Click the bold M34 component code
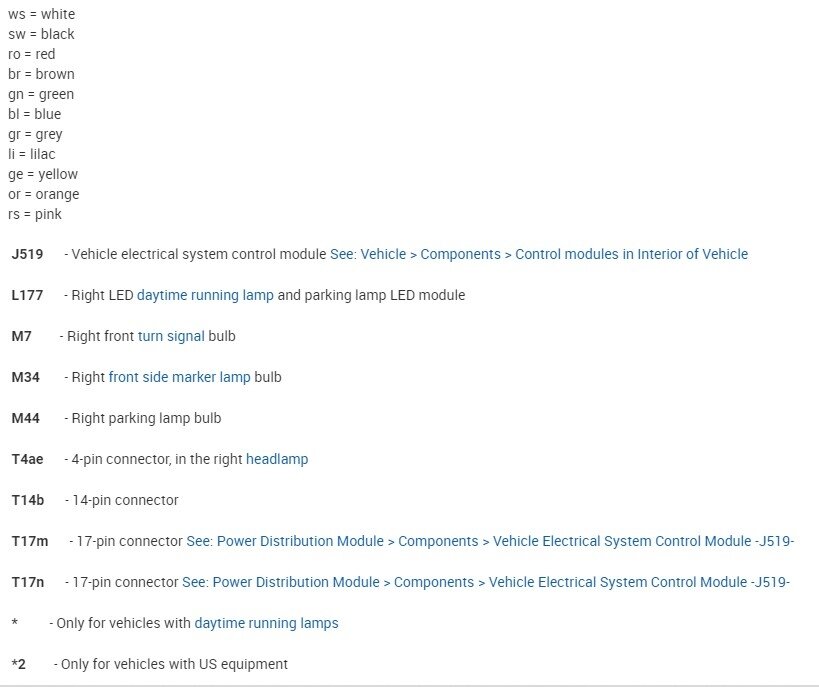Screen dimensions: 819x687 pyautogui.click(x=25, y=377)
